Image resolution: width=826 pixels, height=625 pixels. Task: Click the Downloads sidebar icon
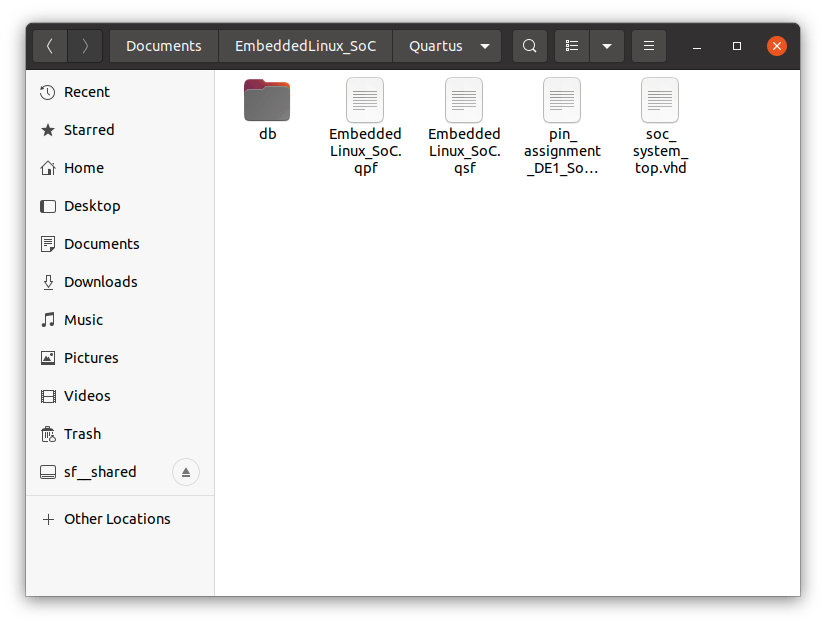49,282
